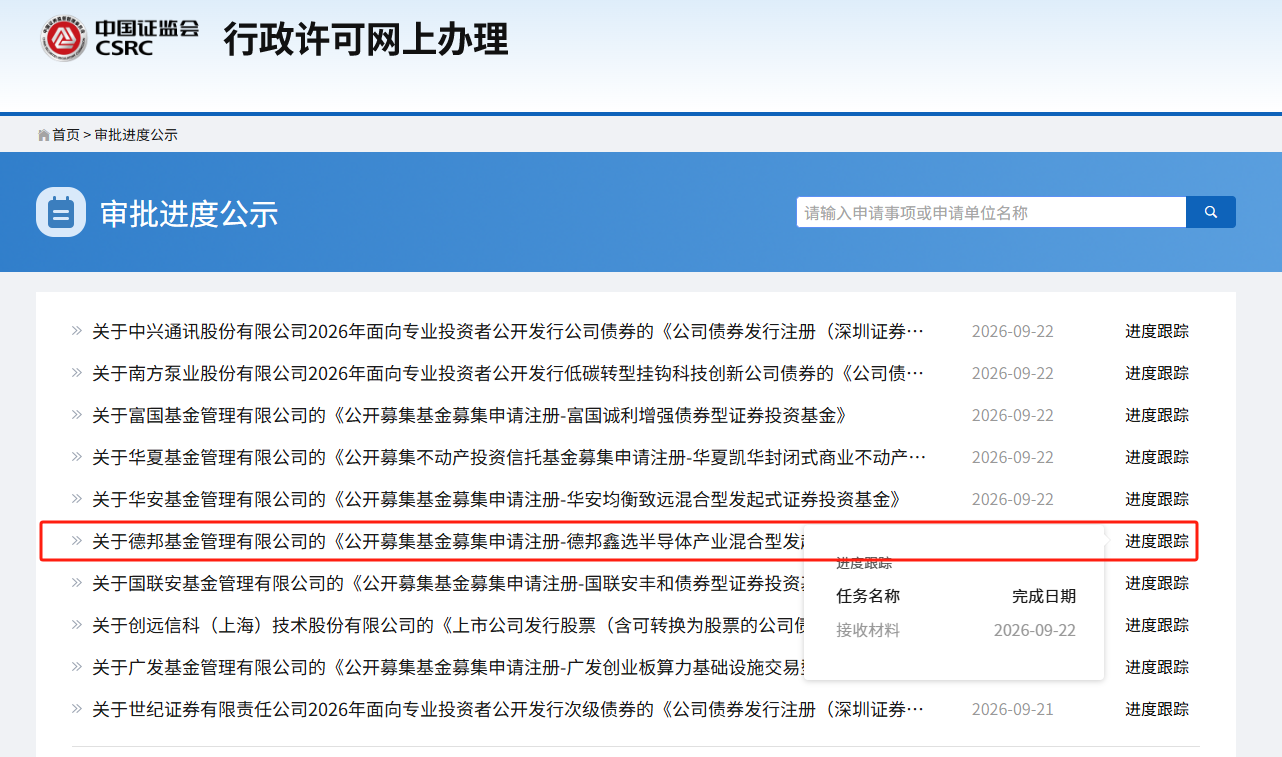The height and width of the screenshot is (757, 1282).
Task: Click the arrow icon before 国联安基金 row
Action: [77, 582]
